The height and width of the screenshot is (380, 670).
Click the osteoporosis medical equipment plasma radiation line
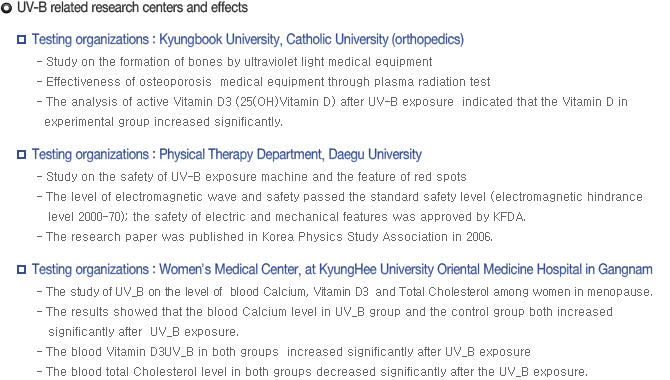(264, 82)
